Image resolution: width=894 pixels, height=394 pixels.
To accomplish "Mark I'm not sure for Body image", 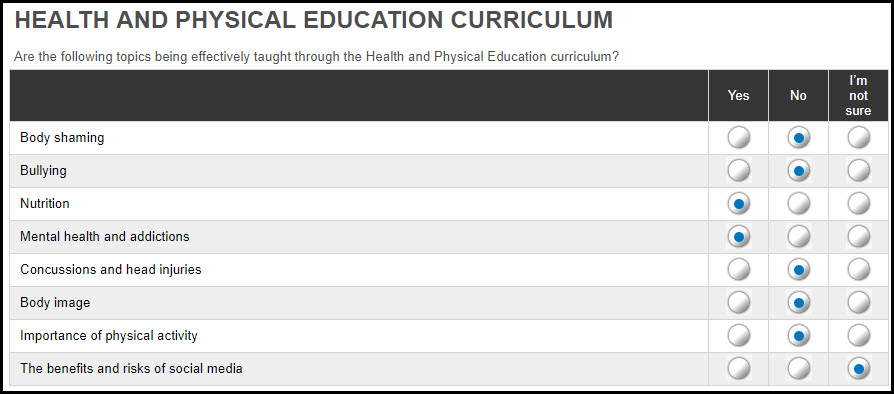I will click(x=858, y=303).
